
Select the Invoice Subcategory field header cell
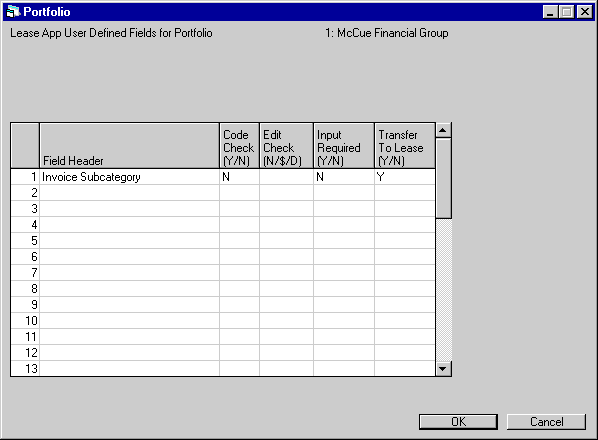click(x=130, y=177)
